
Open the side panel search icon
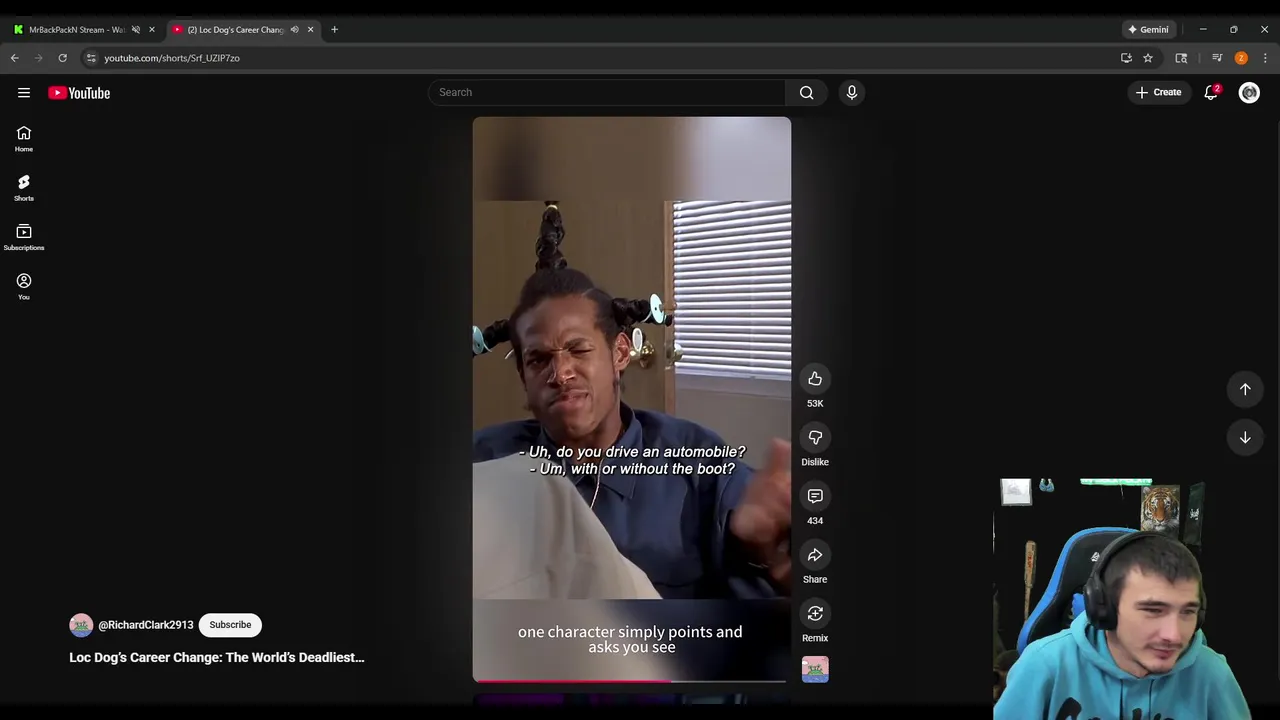pyautogui.click(x=1181, y=58)
